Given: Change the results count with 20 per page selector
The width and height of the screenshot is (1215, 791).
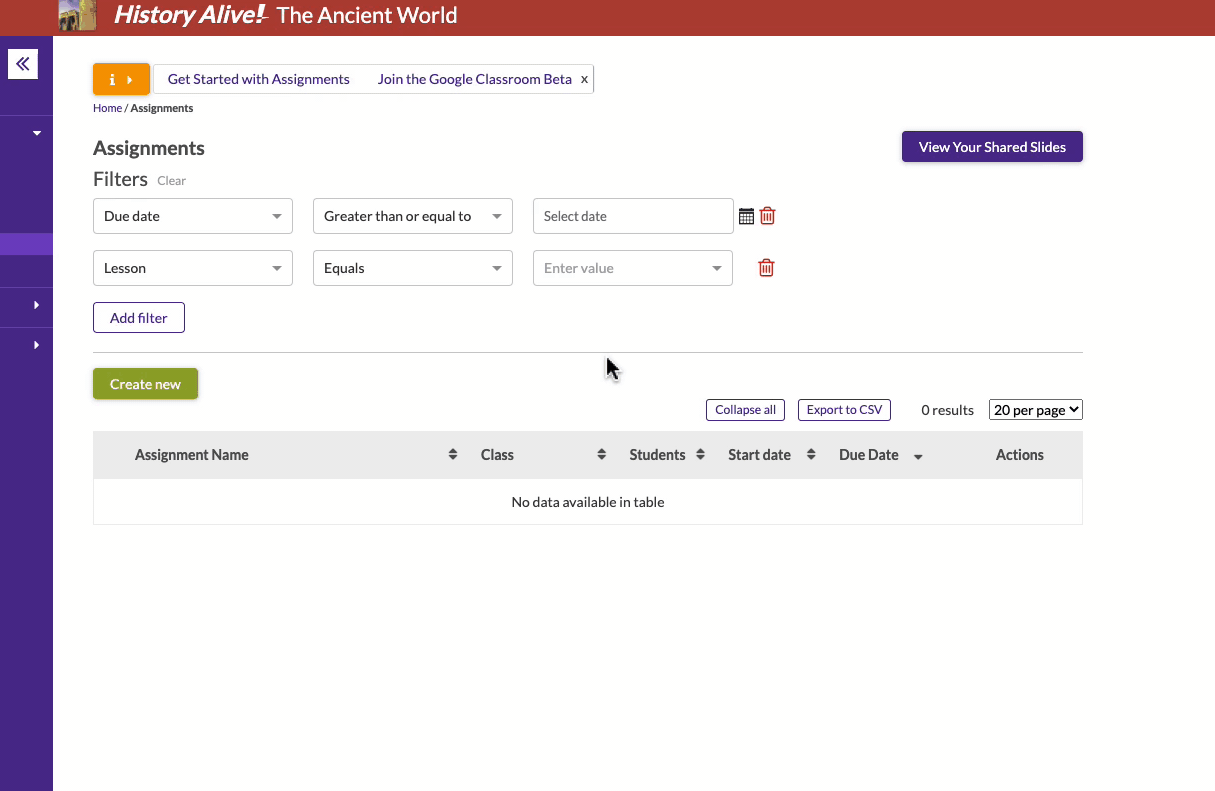Looking at the screenshot, I should (1035, 409).
